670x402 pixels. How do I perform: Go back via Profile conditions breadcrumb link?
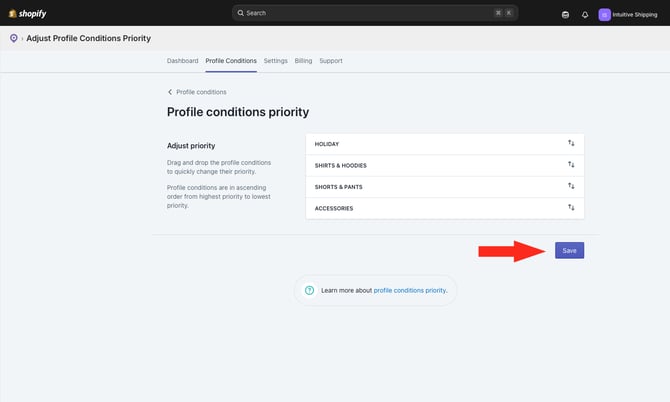click(x=201, y=92)
